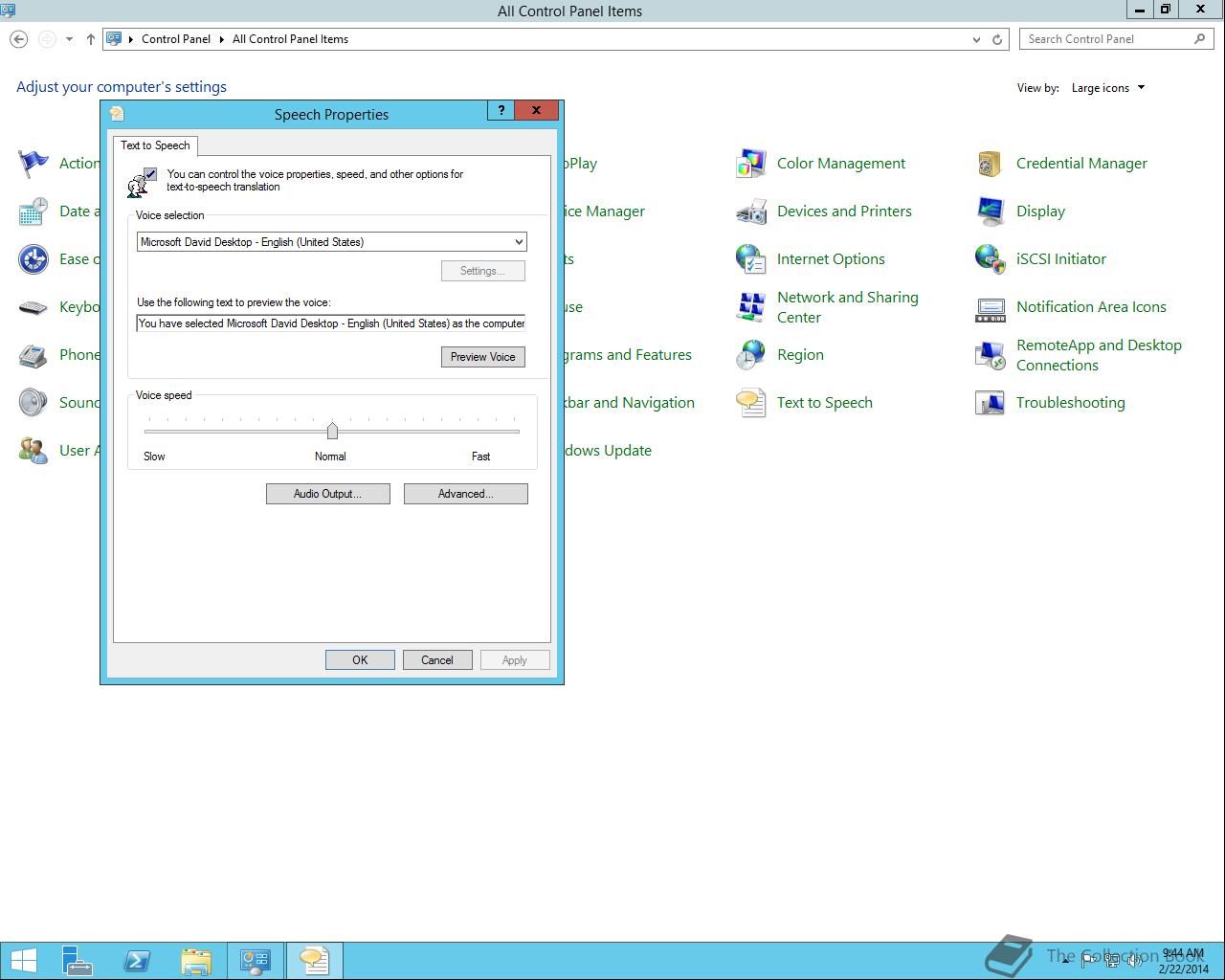This screenshot has height=980, width=1225.
Task: Click the Fast speed label
Action: pos(480,457)
